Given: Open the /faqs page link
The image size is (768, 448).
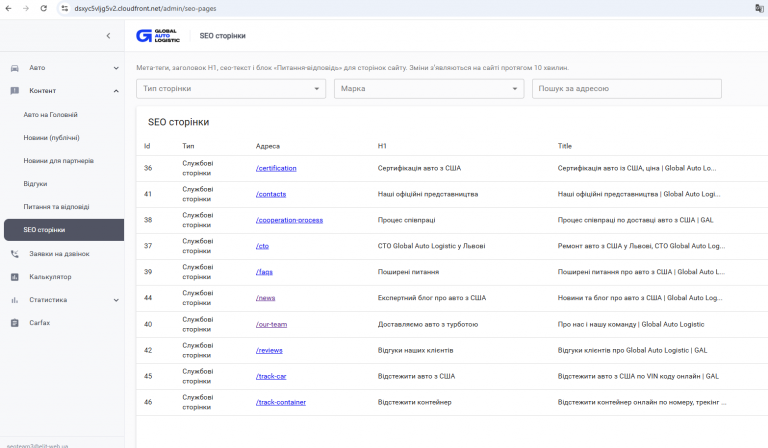Looking at the screenshot, I should [x=264, y=272].
